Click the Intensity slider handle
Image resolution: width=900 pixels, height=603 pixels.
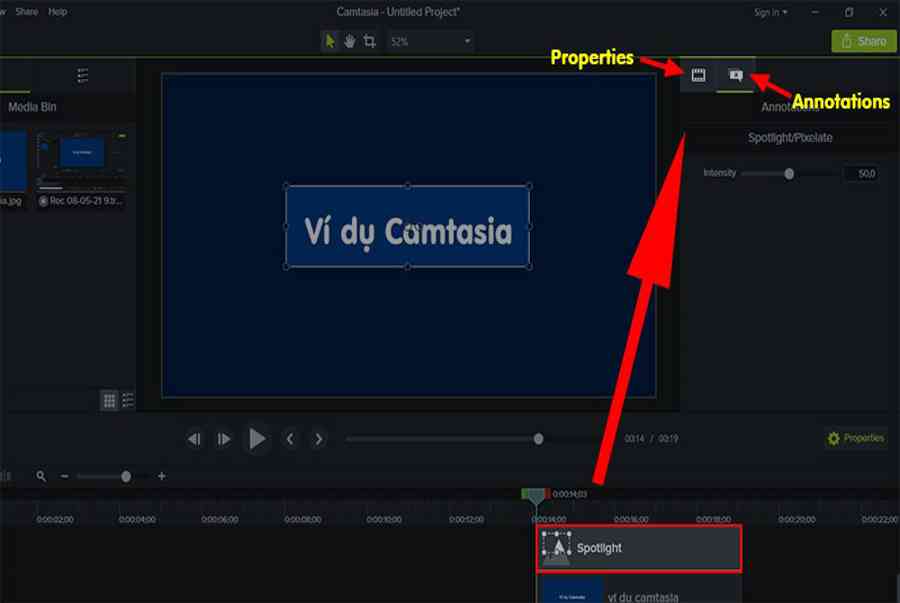(789, 174)
